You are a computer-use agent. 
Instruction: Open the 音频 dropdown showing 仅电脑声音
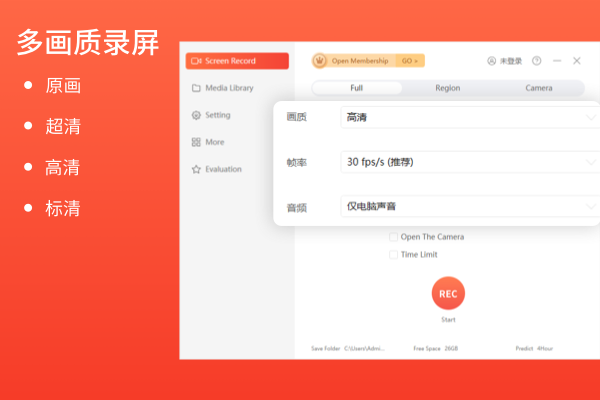470,206
